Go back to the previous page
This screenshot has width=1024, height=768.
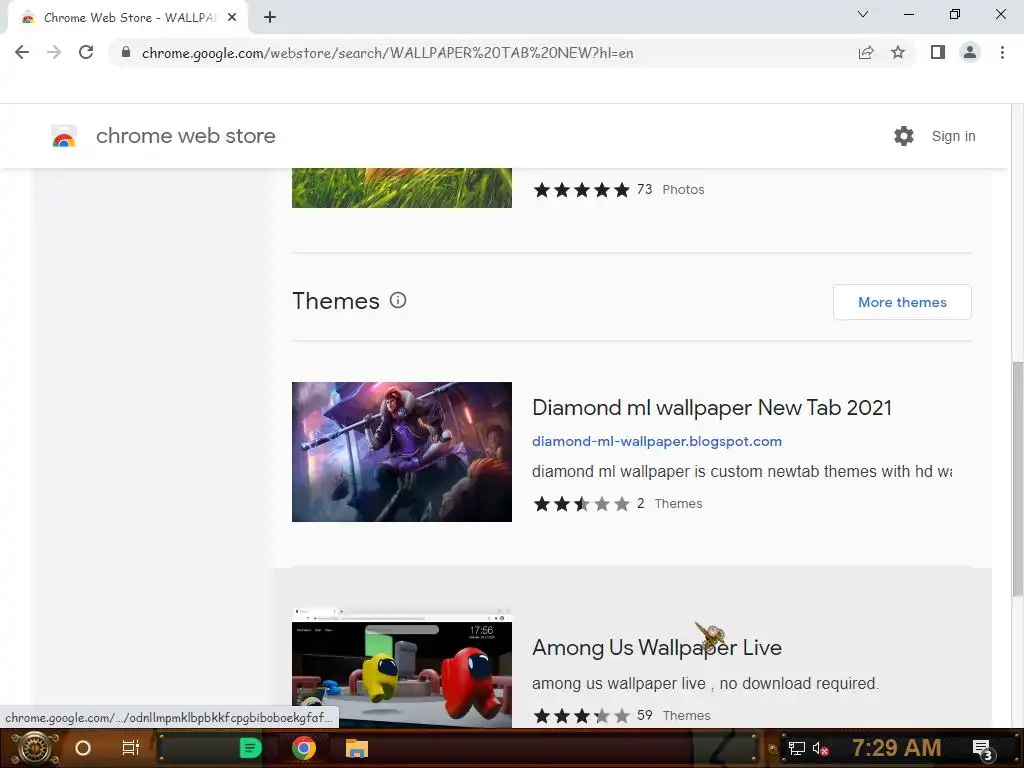coord(22,52)
